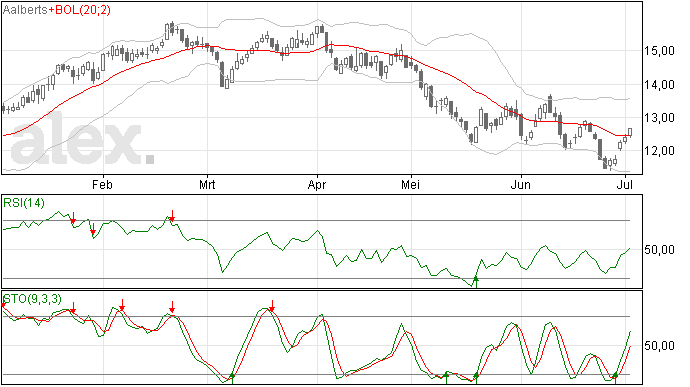Select the Apr month axis label
This screenshot has width=690, height=387.
tap(317, 184)
